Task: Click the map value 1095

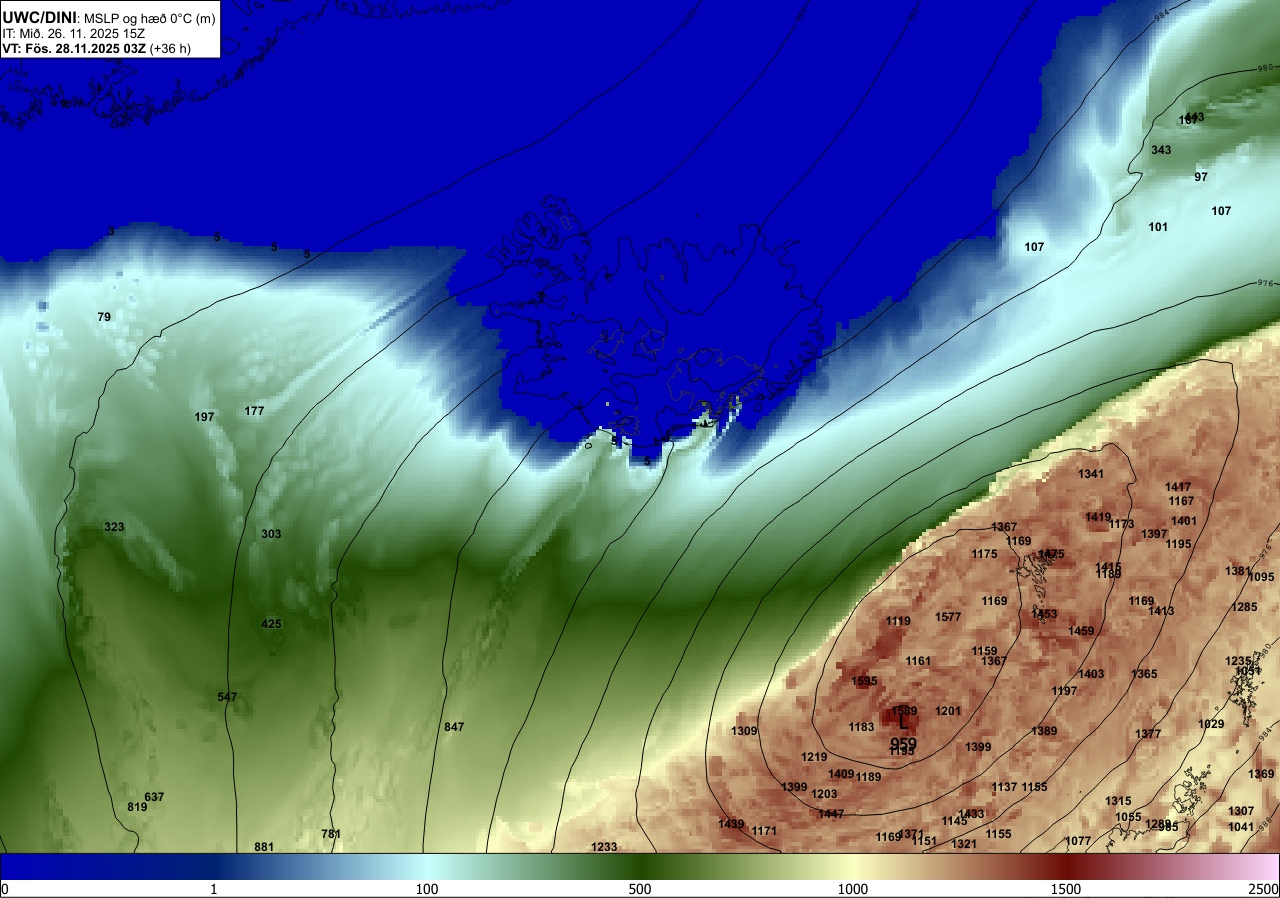Action: point(1261,577)
